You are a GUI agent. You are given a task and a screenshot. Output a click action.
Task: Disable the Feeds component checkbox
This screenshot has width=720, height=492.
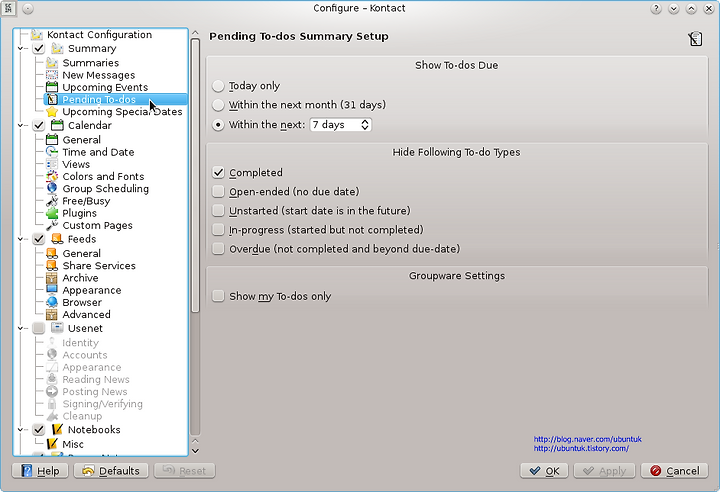pyautogui.click(x=39, y=239)
